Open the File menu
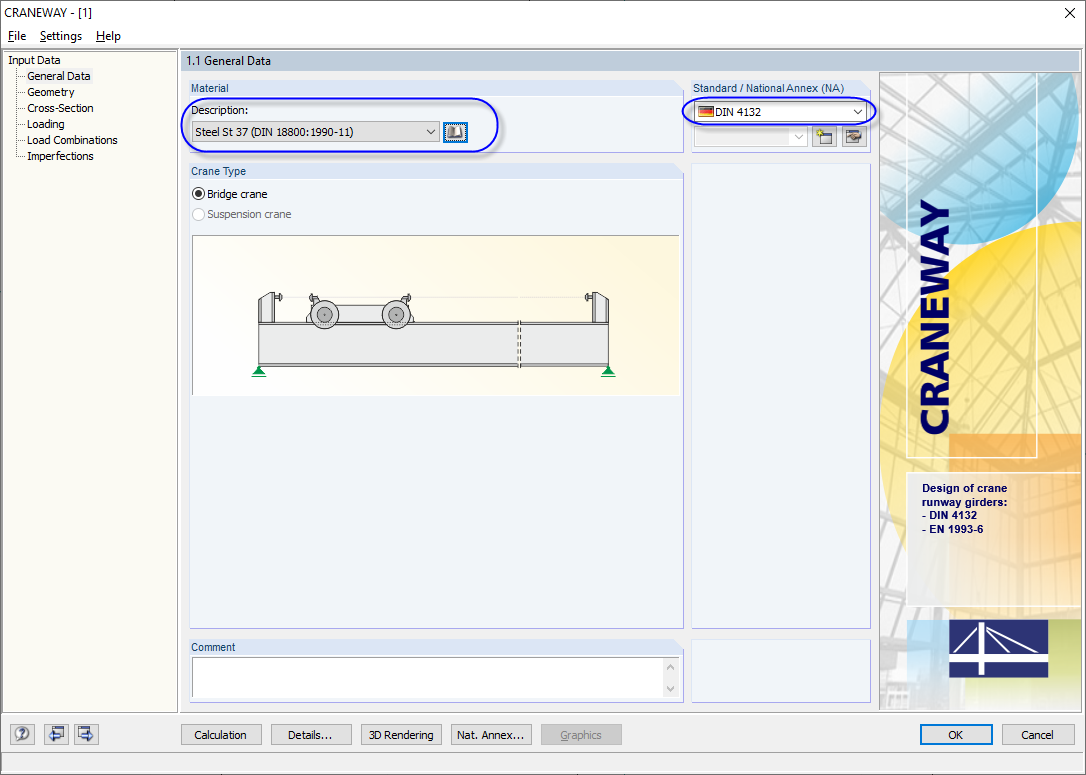Screen dimensions: 1086x775 coord(17,36)
